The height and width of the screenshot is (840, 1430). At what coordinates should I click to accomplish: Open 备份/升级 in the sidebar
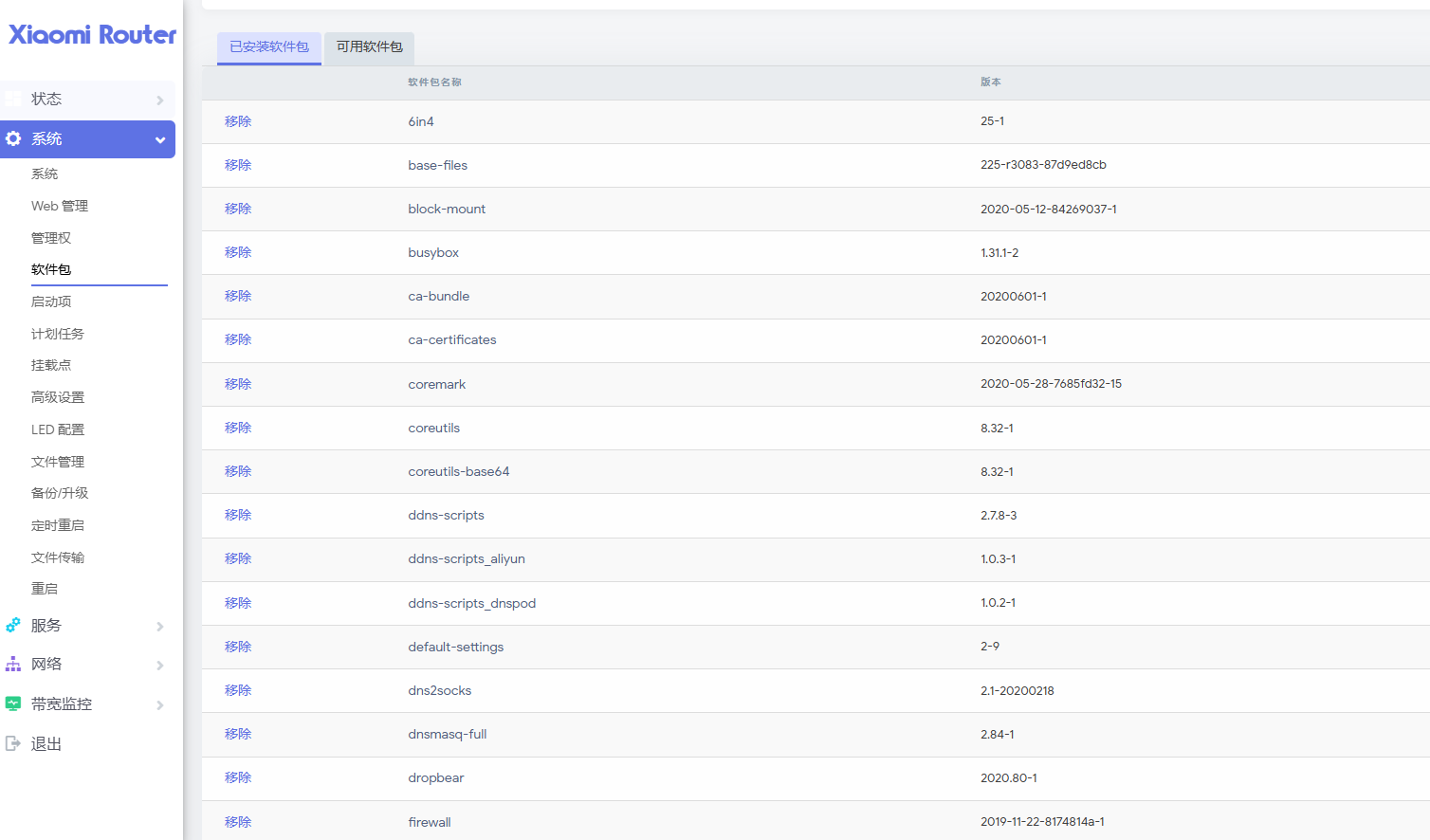pos(60,493)
